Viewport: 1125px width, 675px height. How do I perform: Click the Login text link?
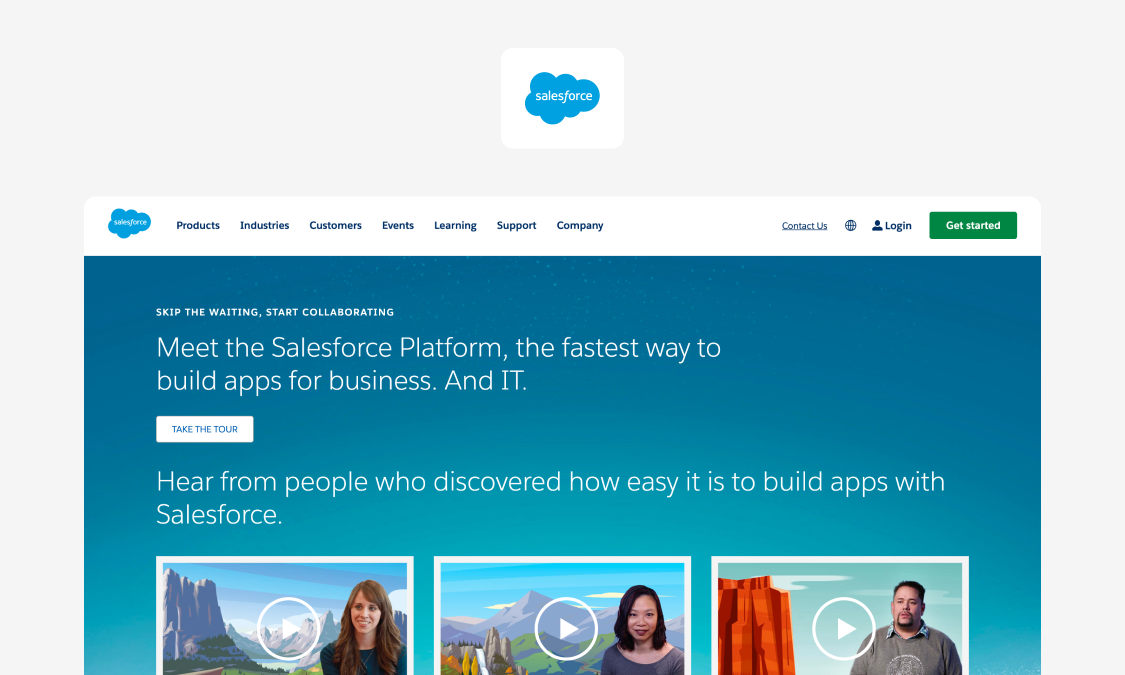pyautogui.click(x=898, y=225)
